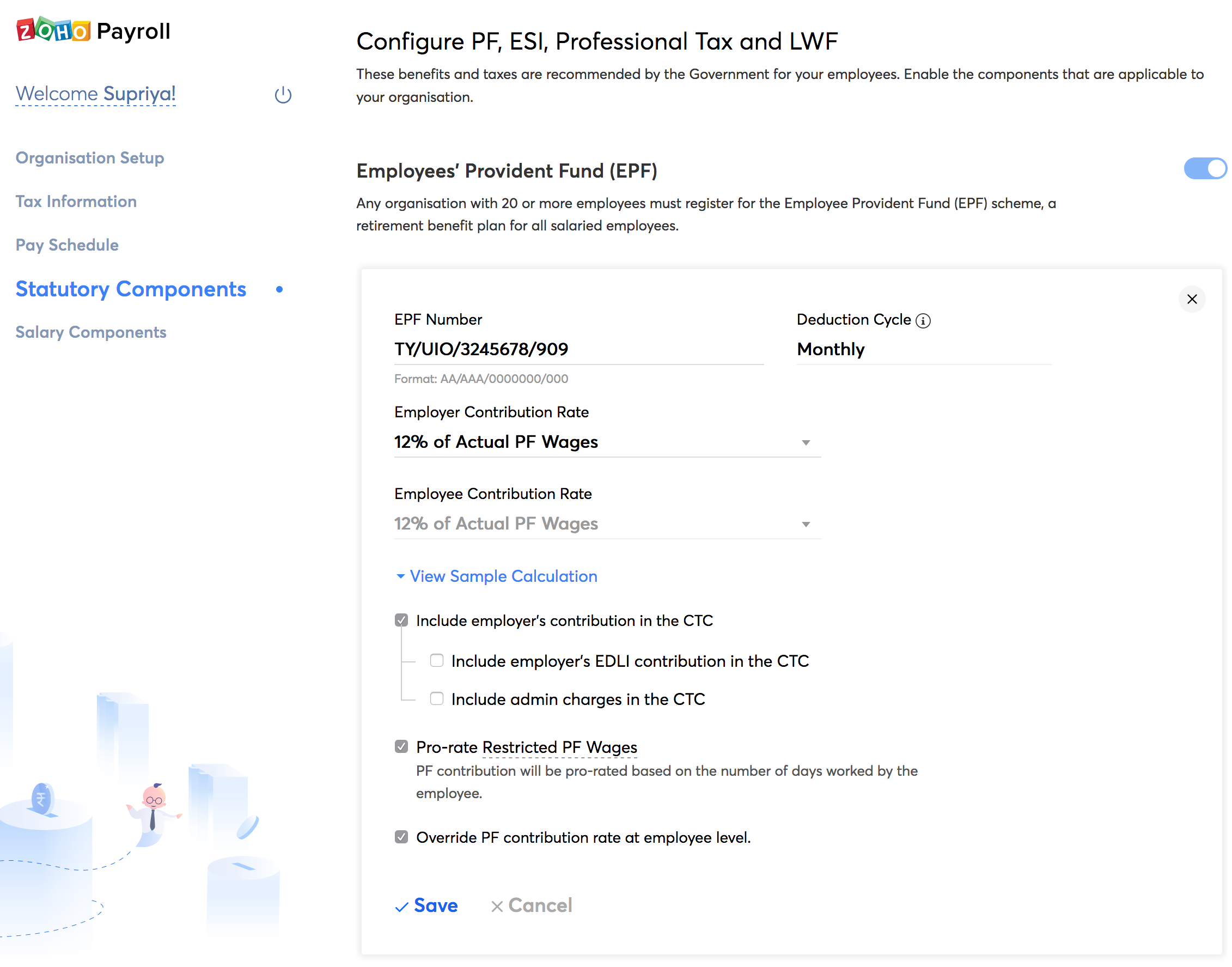Check Include employer's EDLI contribution checkbox
Viewport: 1232px width, 967px height.
436,661
